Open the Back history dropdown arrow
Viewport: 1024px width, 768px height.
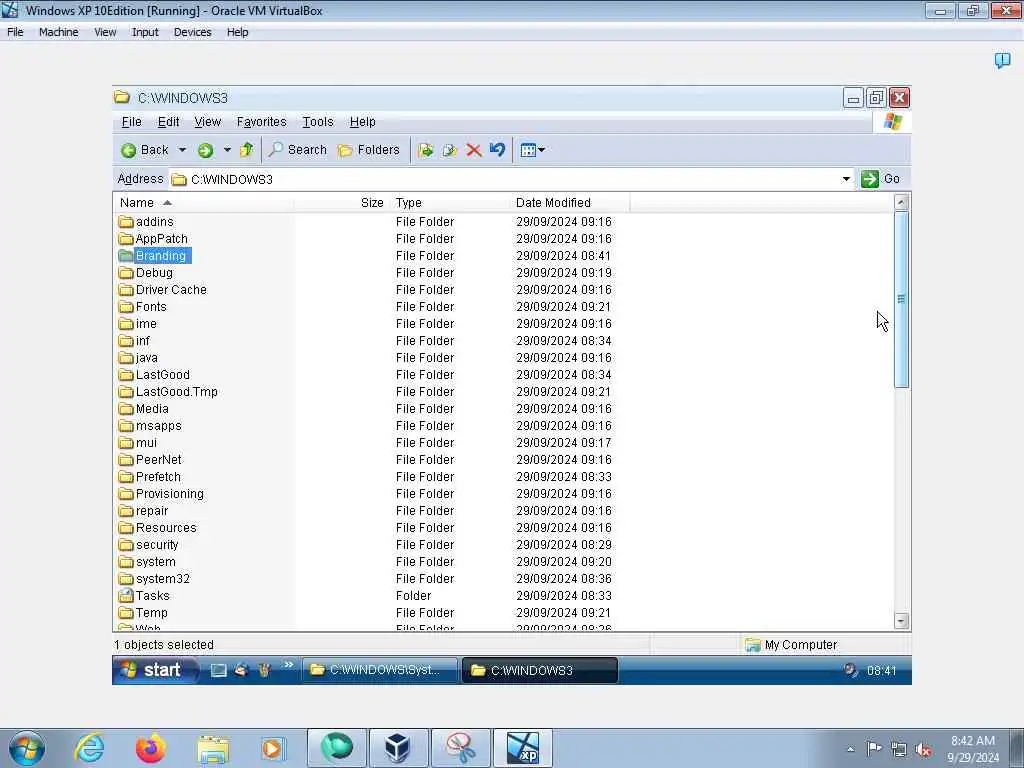[x=182, y=150]
